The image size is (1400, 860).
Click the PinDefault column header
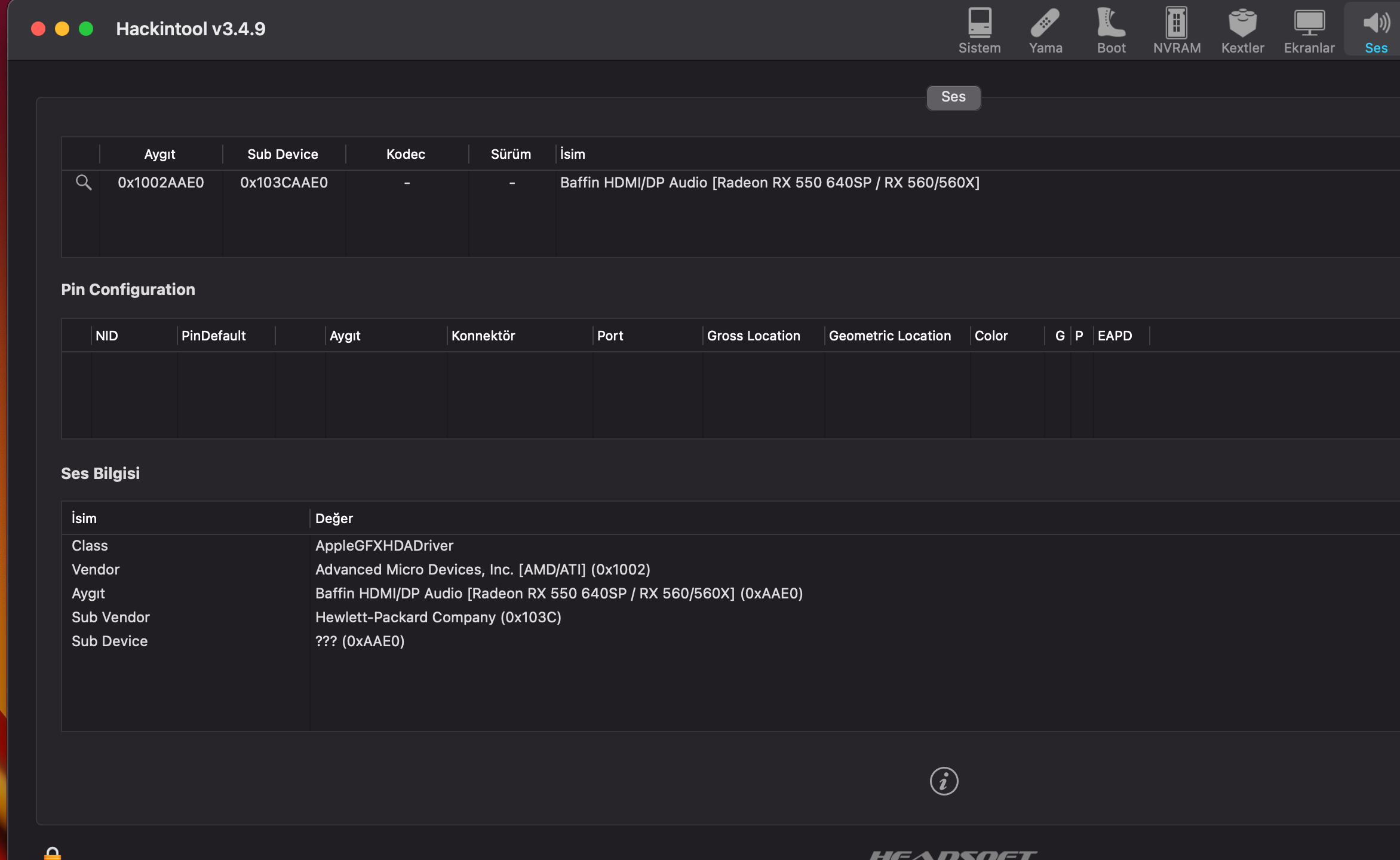point(214,336)
